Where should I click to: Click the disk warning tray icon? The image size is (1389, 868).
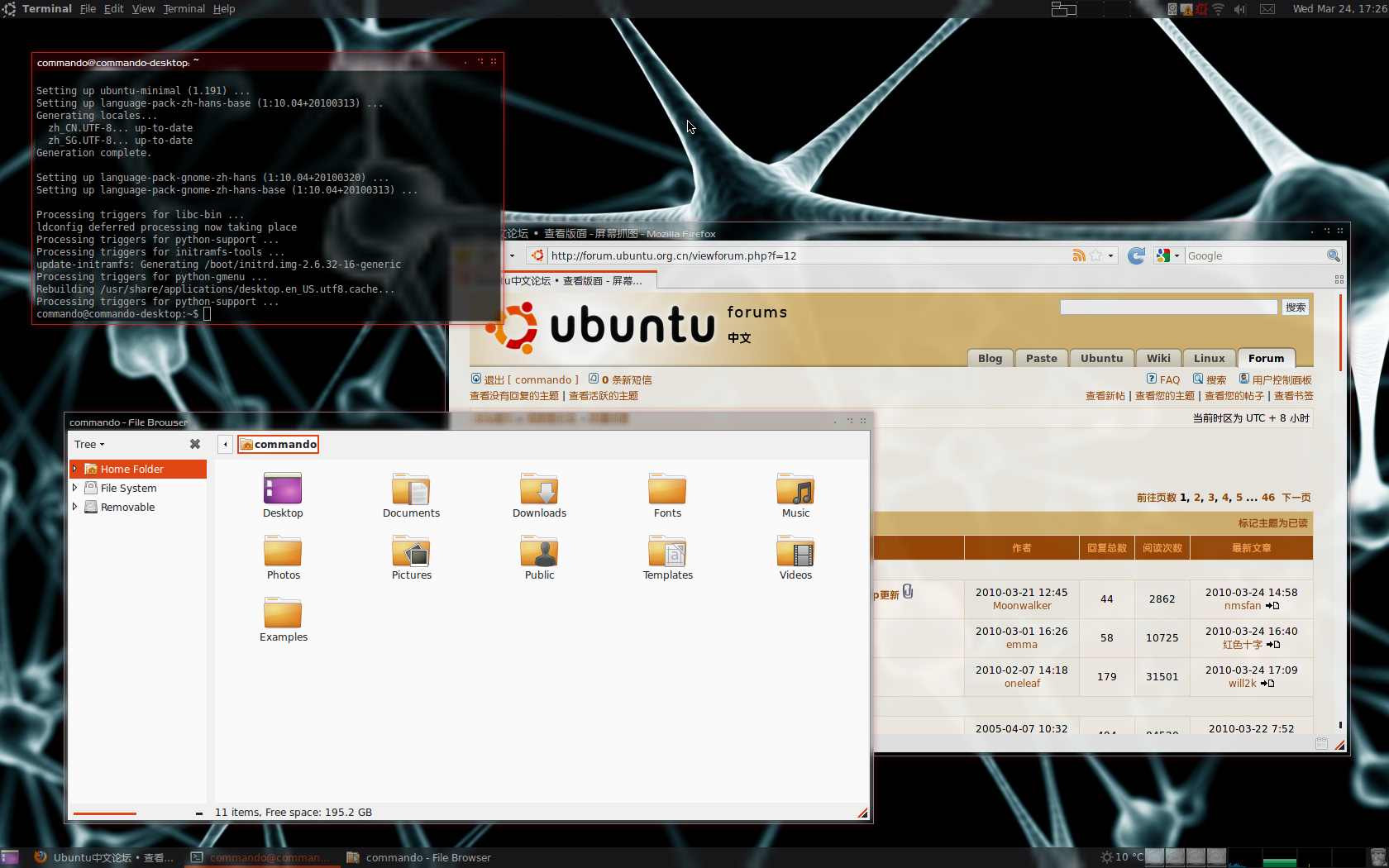click(1186, 9)
